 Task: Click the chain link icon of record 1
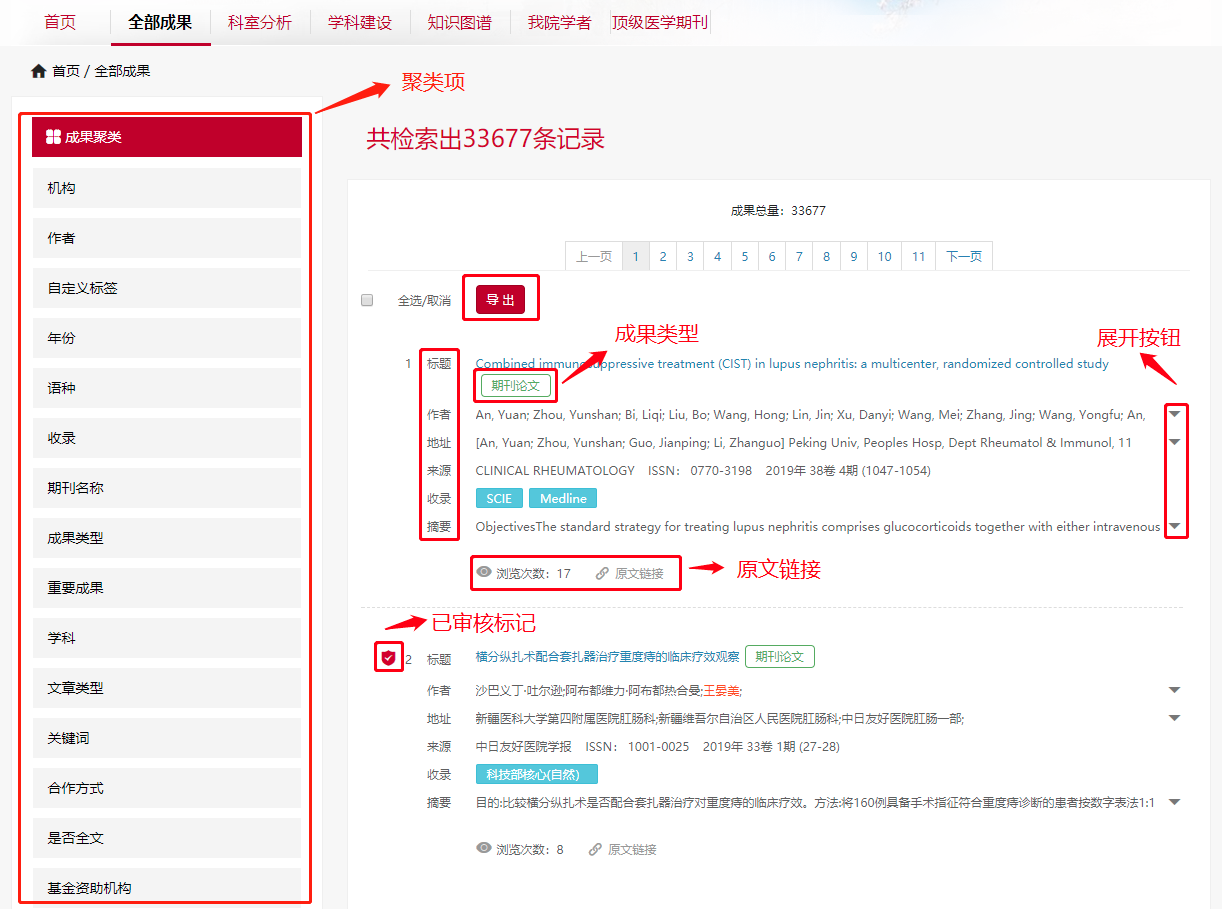(602, 574)
